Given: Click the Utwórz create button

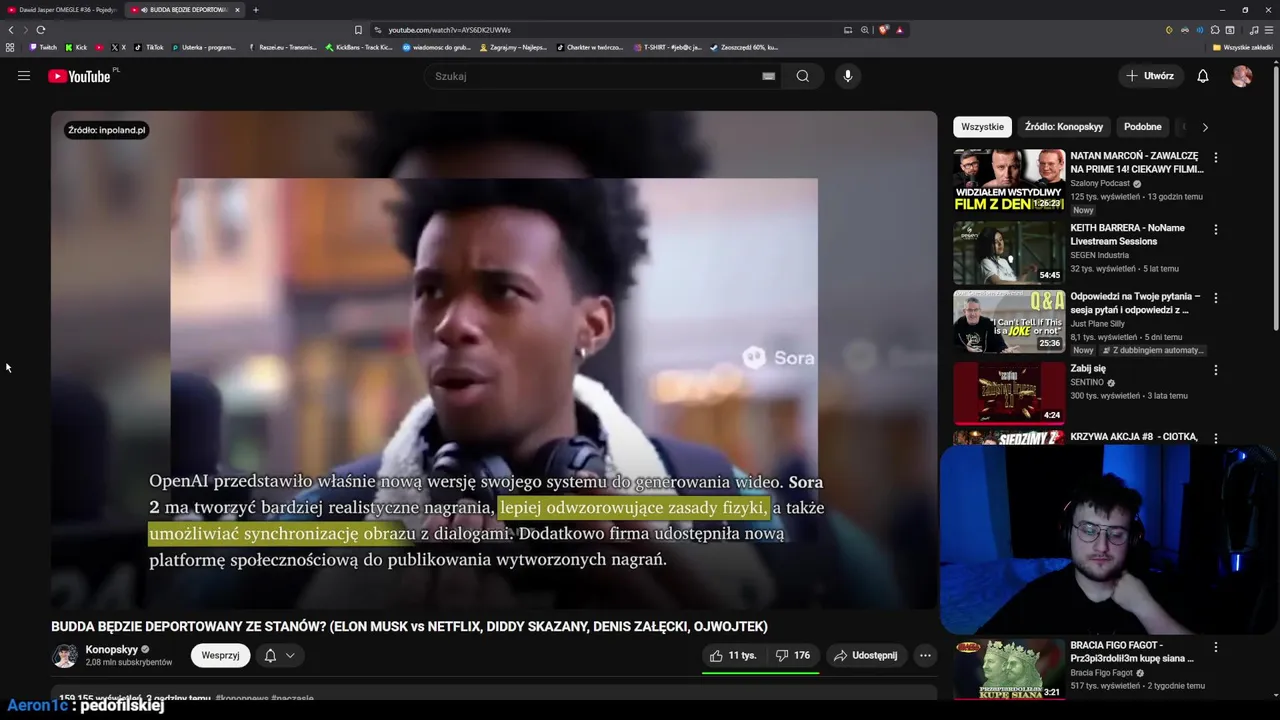Looking at the screenshot, I should 1150,76.
